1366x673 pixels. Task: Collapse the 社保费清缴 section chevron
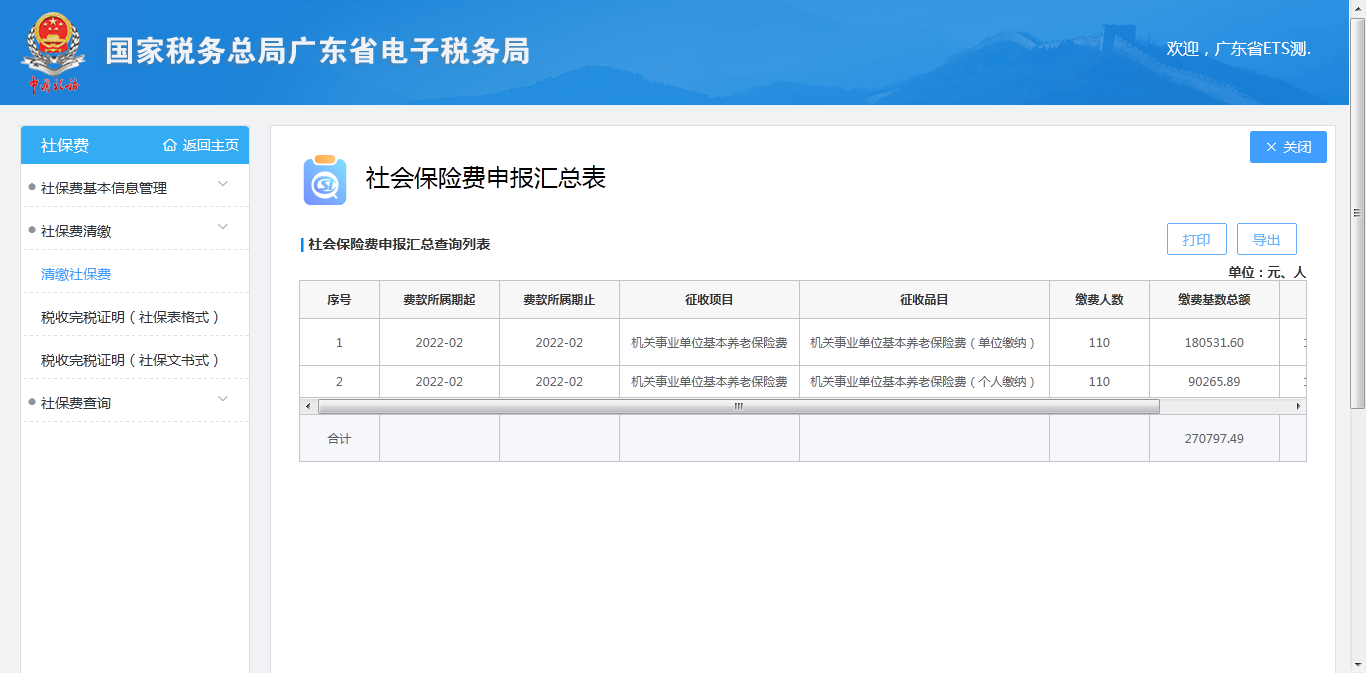(223, 227)
